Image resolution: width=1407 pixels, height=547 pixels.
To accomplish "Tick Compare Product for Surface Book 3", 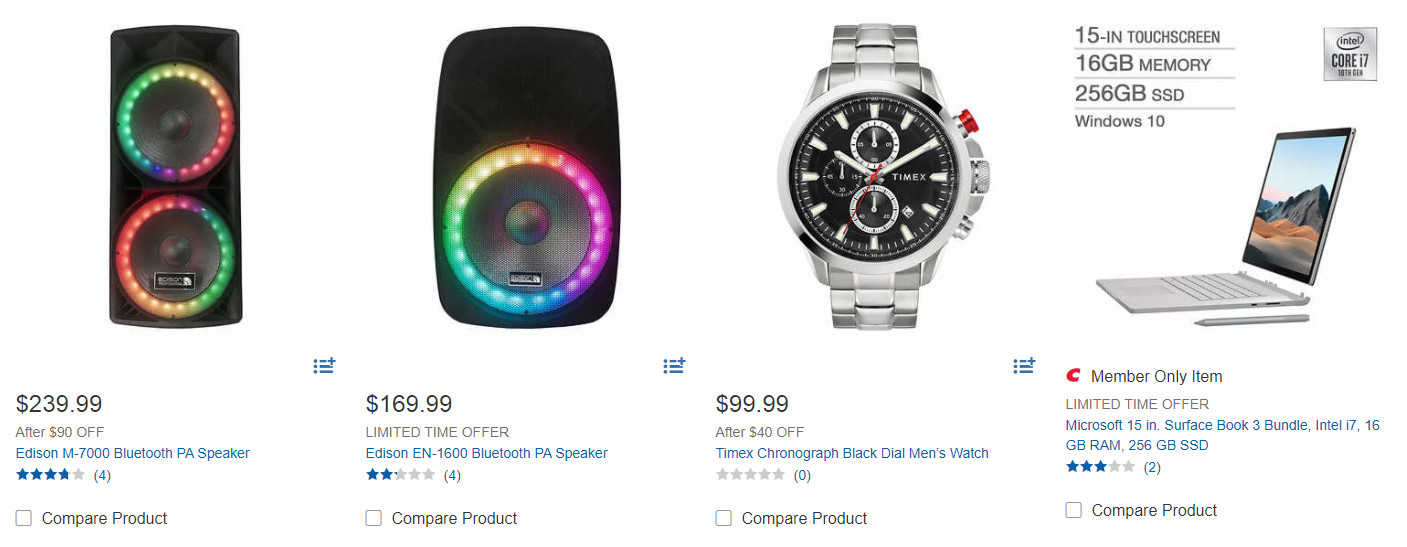I will tap(1074, 510).
